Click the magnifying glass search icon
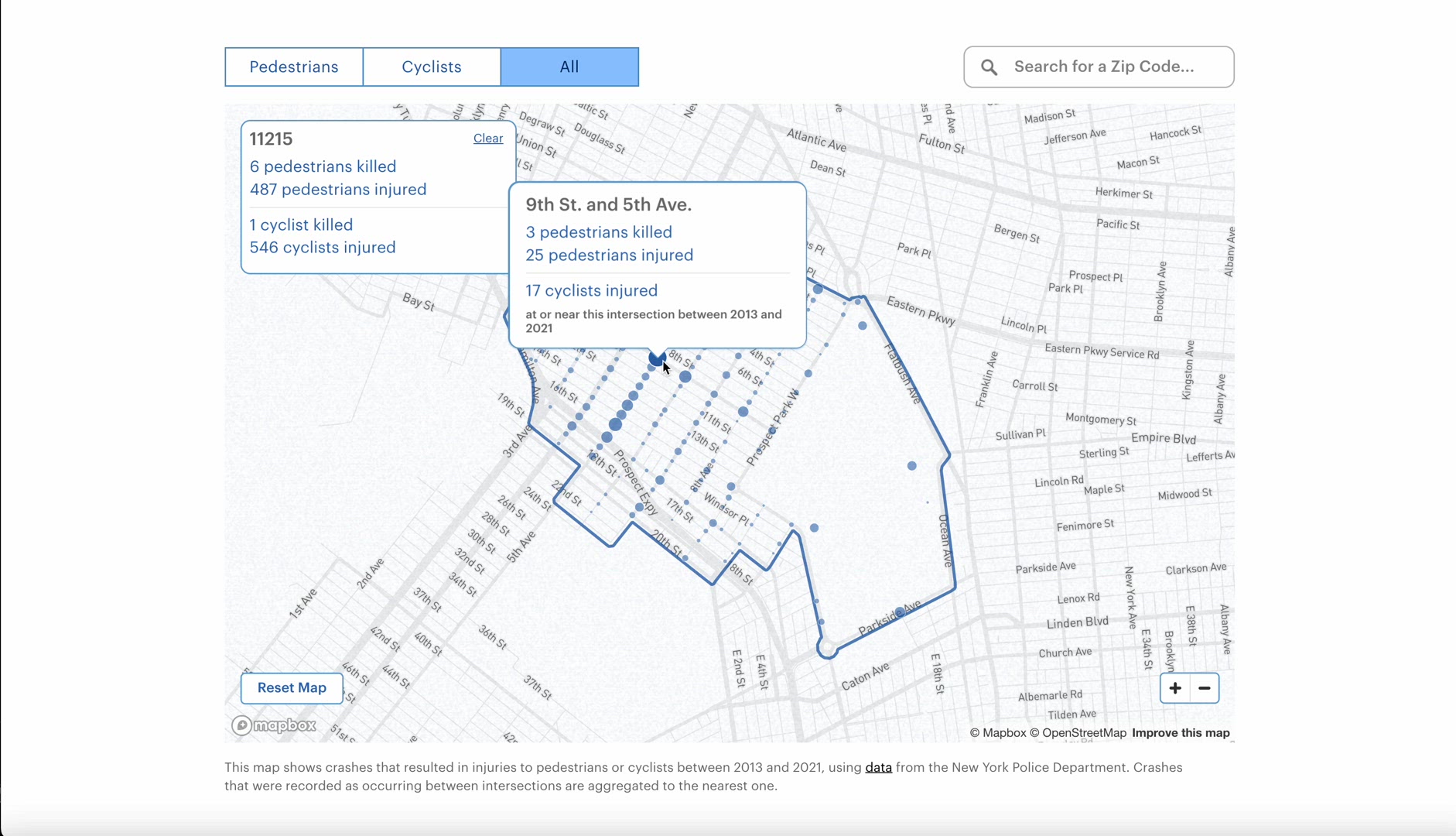1456x836 pixels. pyautogui.click(x=989, y=67)
